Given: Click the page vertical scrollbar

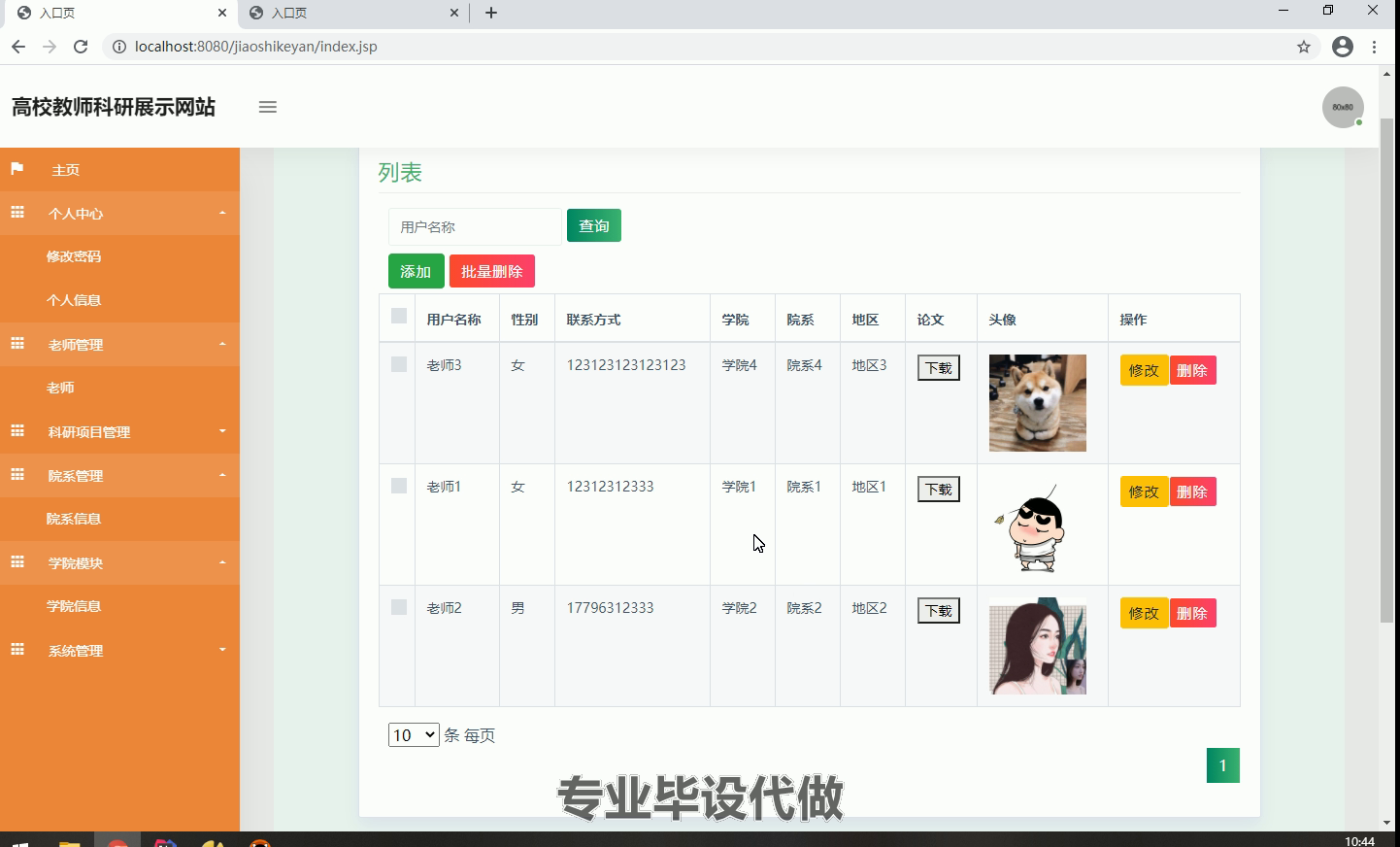Looking at the screenshot, I should click(x=1387, y=369).
